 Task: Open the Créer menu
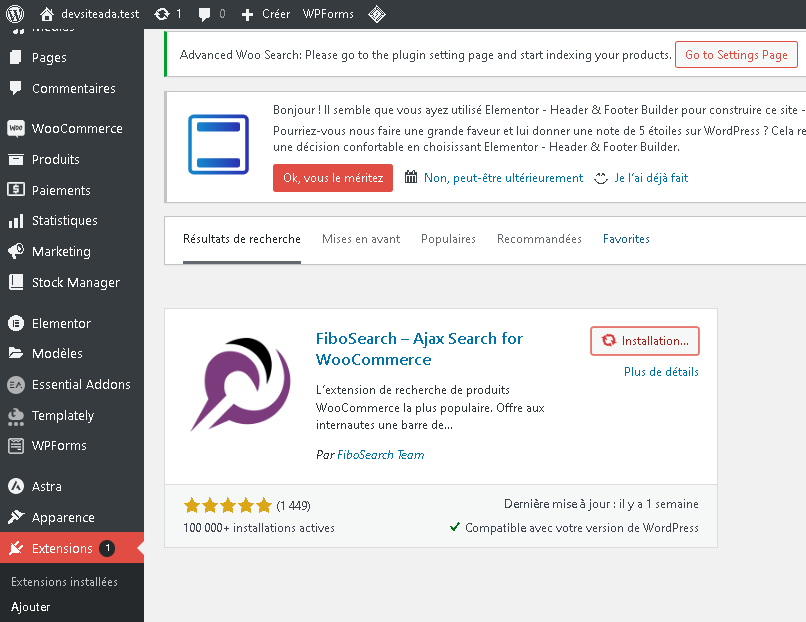click(x=264, y=14)
